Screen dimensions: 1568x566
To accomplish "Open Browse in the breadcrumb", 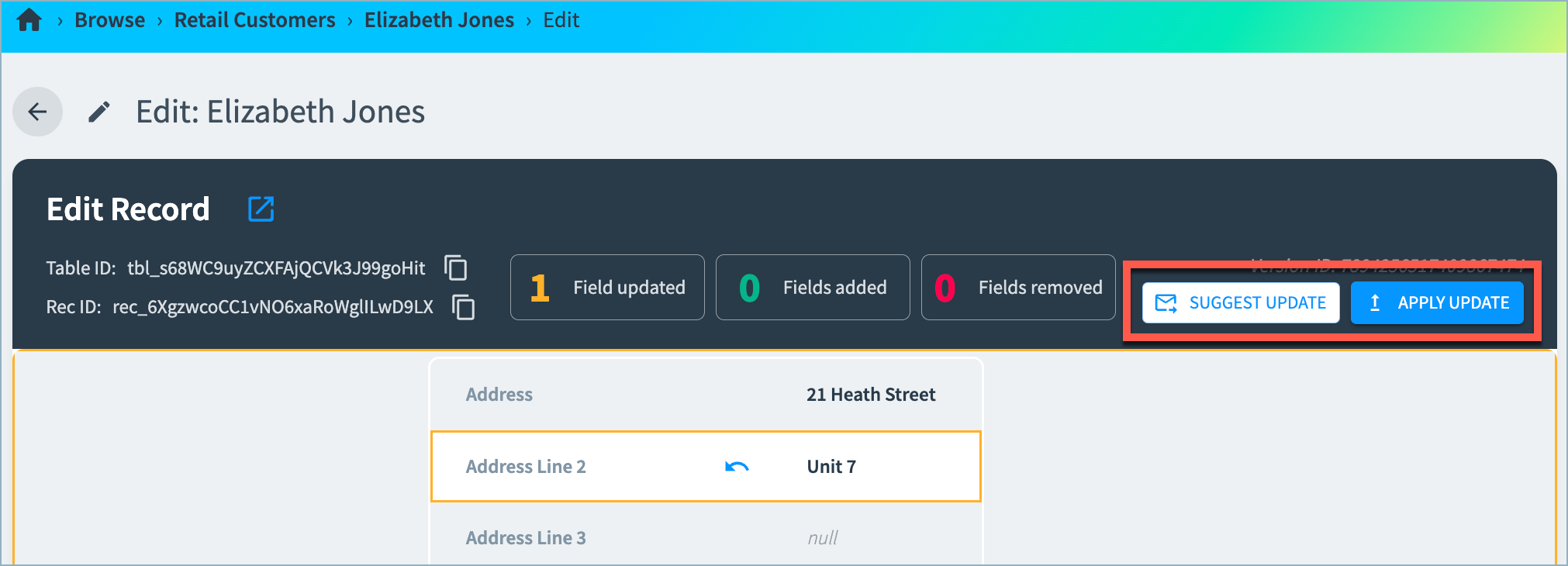I will pos(109,20).
